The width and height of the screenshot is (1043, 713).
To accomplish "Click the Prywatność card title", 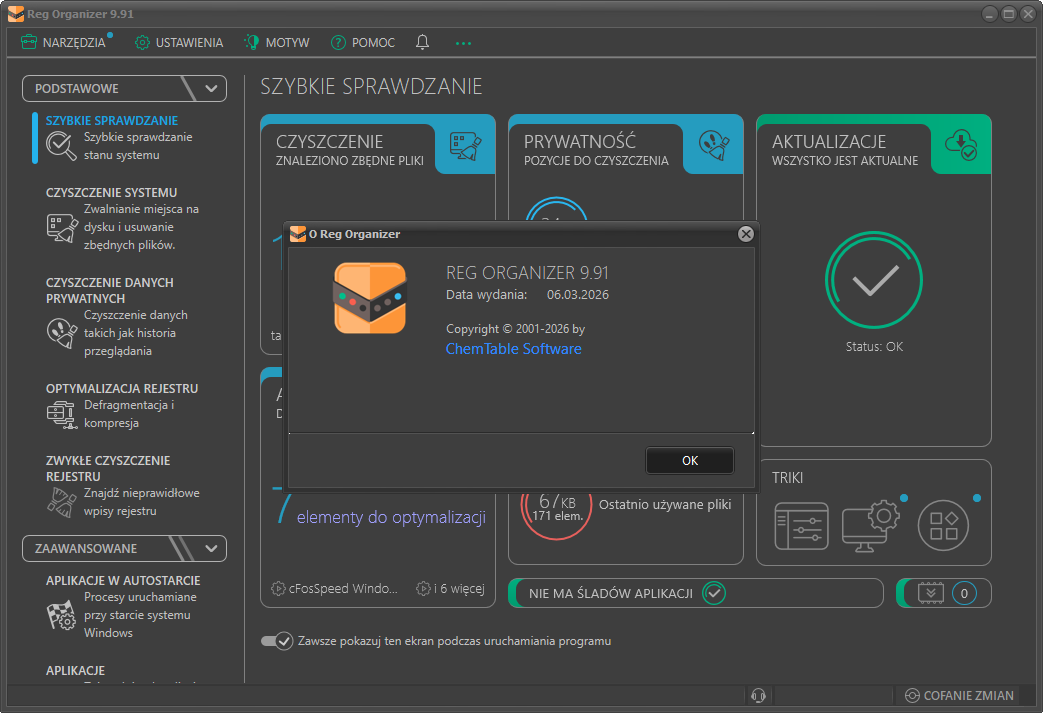I will [580, 142].
